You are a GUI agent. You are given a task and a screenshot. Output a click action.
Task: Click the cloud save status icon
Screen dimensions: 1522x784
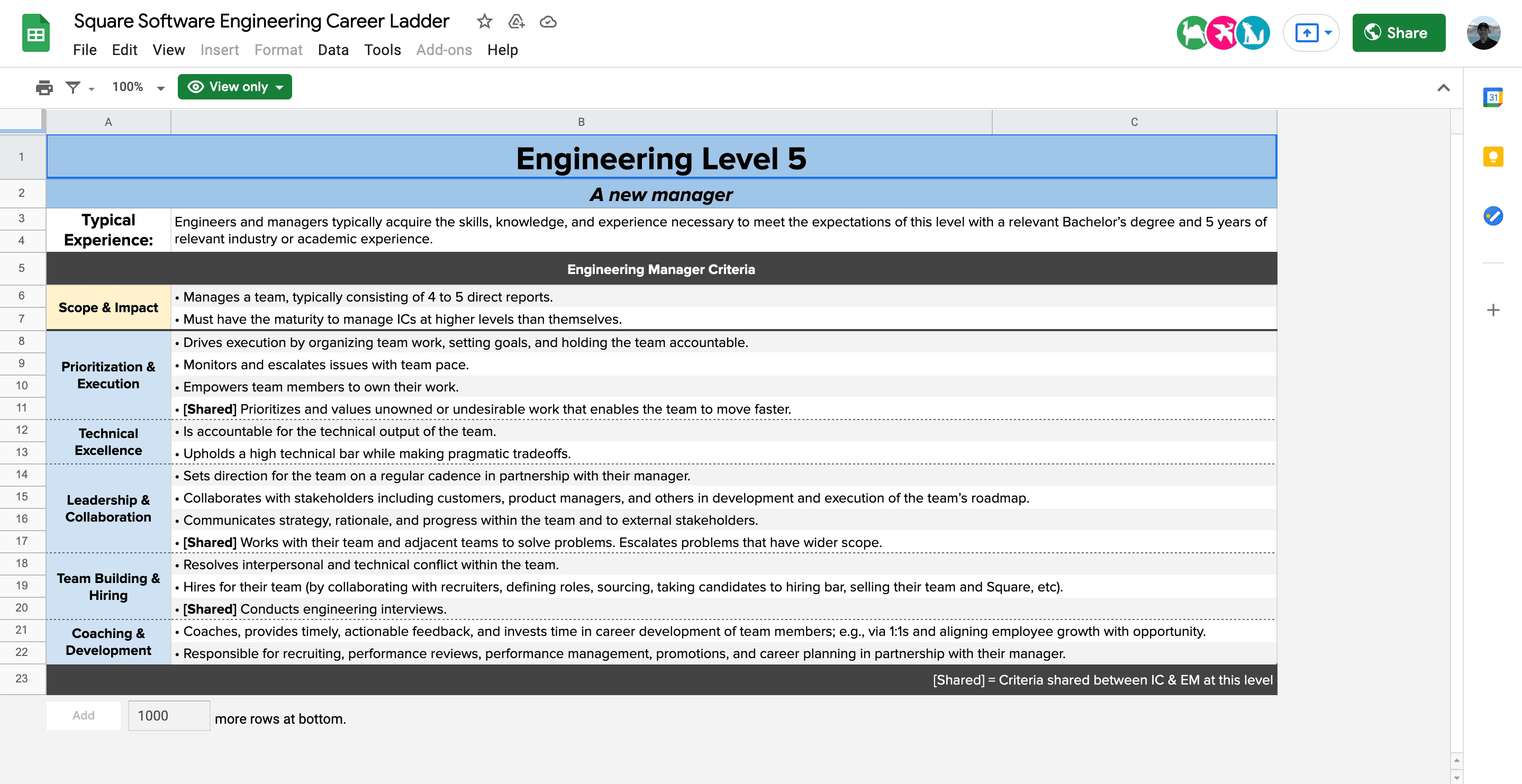(x=548, y=22)
